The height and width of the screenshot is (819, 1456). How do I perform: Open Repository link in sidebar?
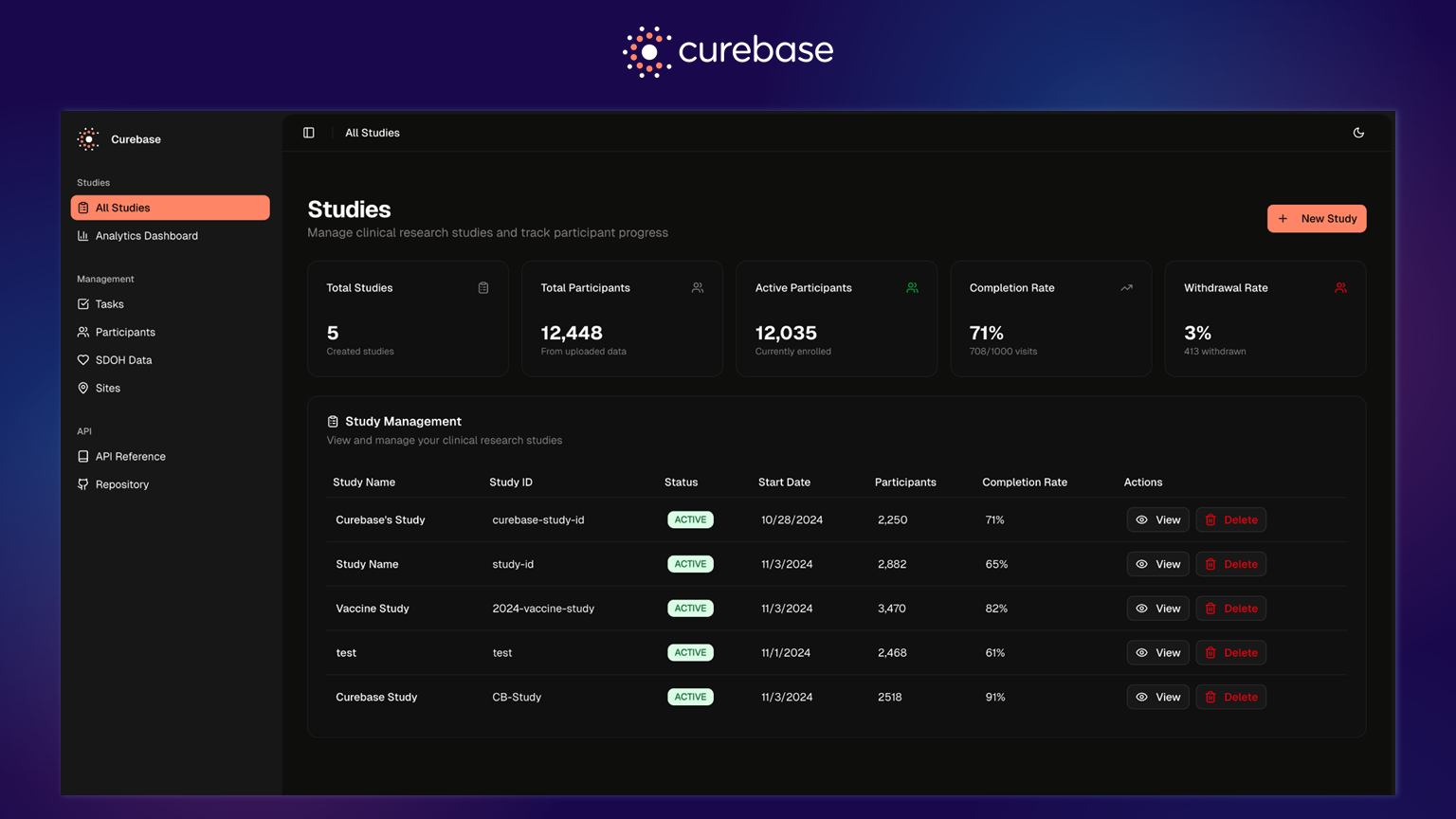click(x=121, y=484)
